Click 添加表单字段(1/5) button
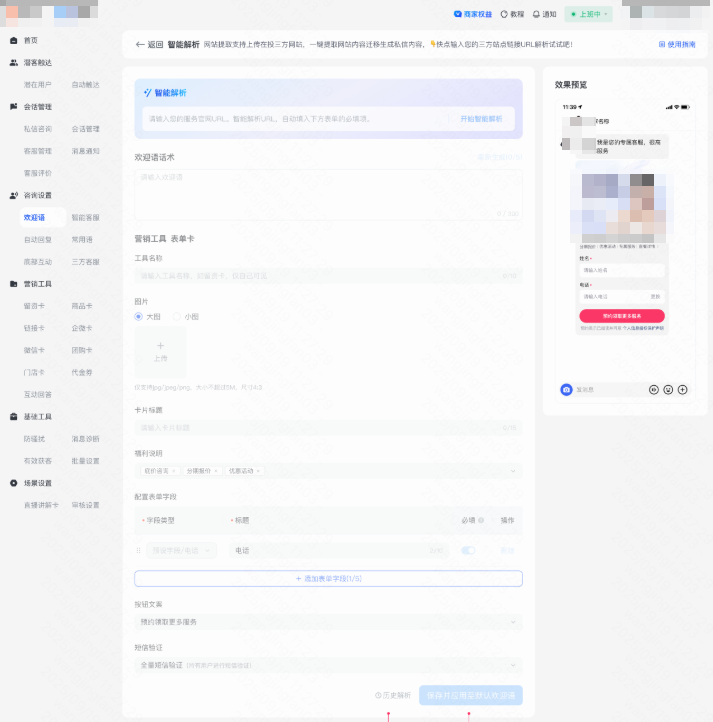This screenshot has width=713, height=722. point(328,579)
